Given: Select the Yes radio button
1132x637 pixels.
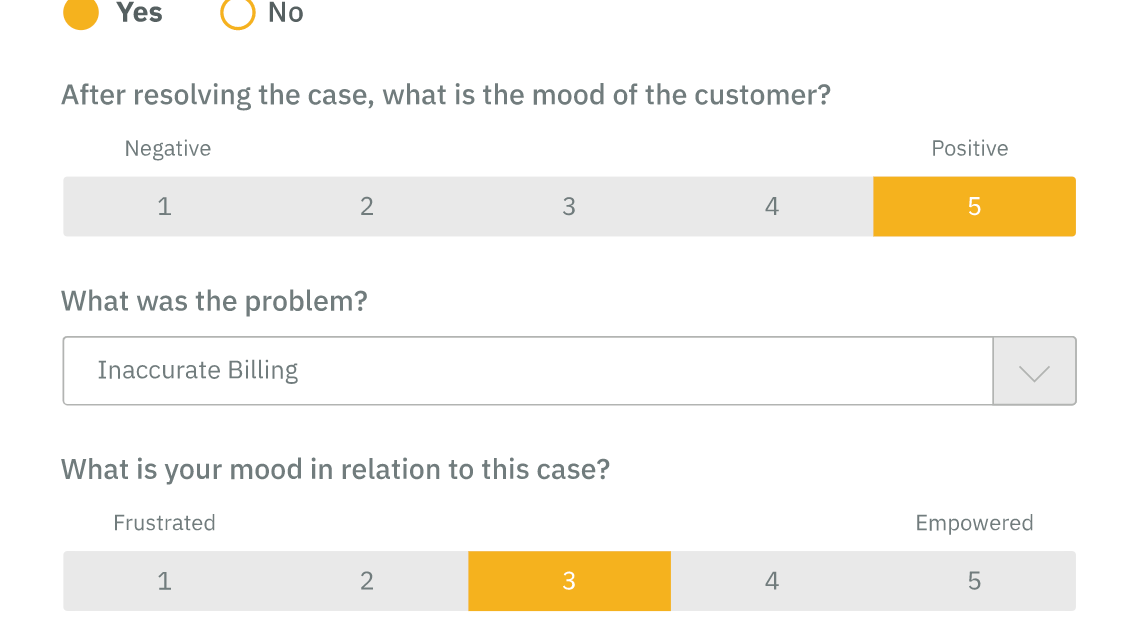Looking at the screenshot, I should (x=81, y=14).
